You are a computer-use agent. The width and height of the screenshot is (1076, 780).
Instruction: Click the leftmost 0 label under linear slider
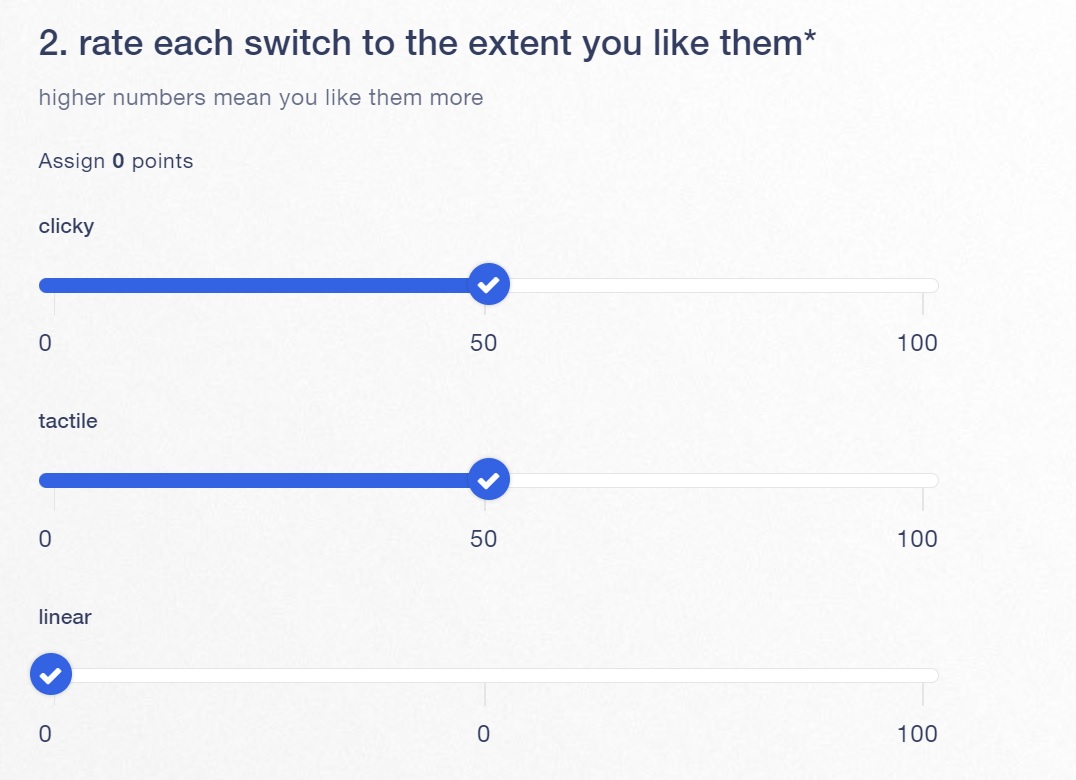(x=45, y=734)
